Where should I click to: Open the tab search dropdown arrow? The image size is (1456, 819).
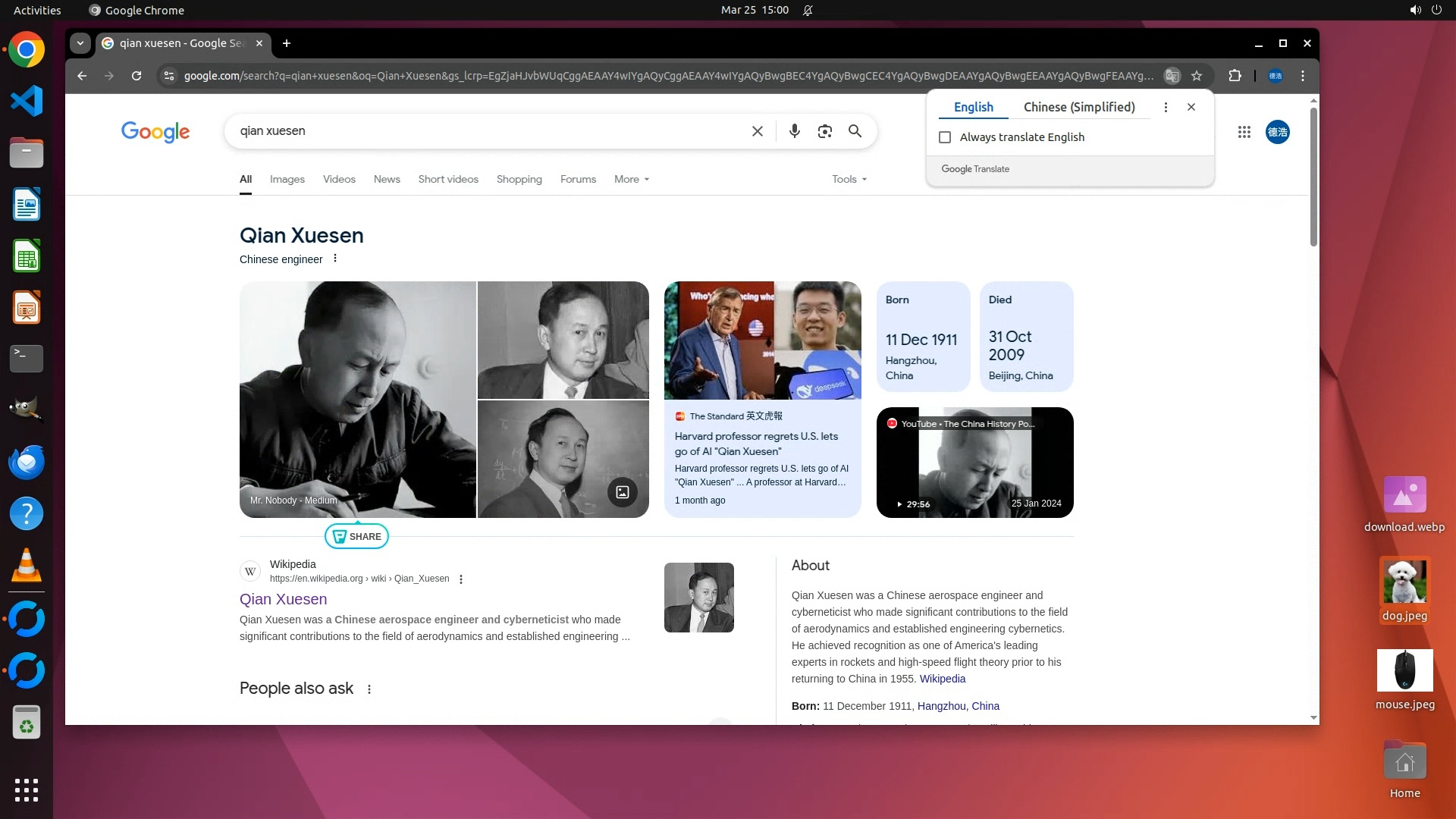tap(80, 43)
